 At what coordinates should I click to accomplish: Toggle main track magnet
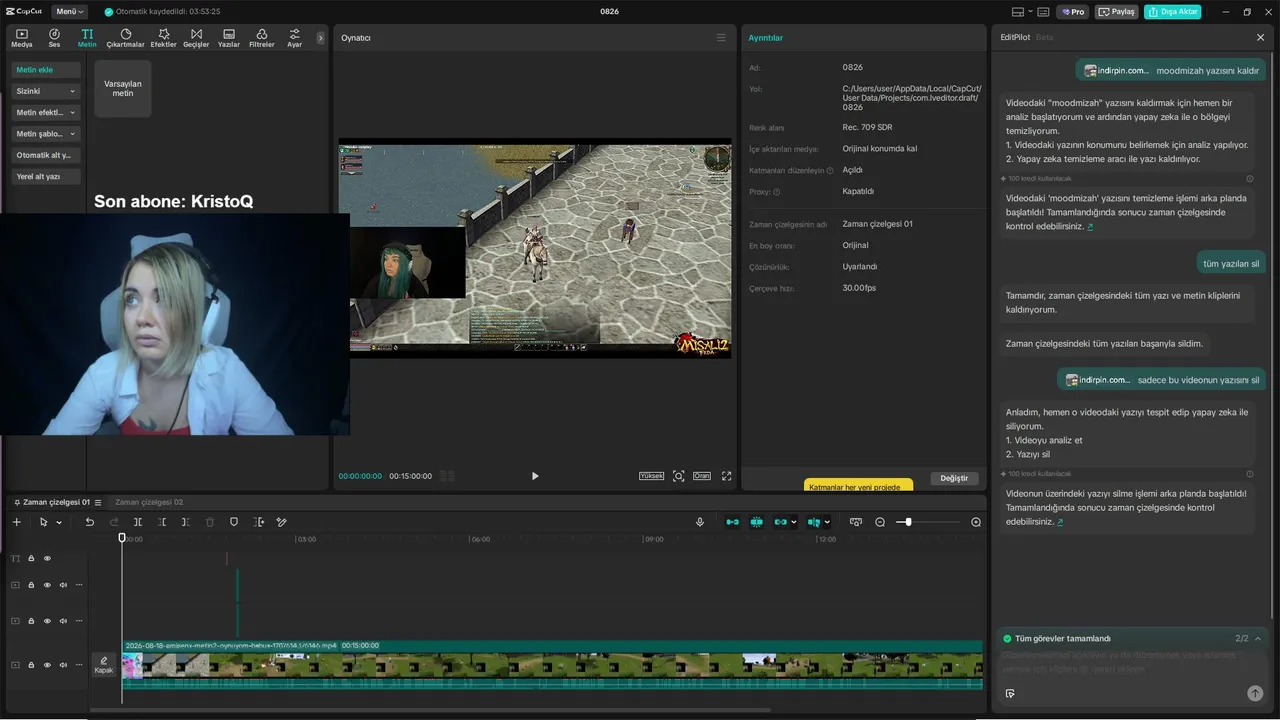pyautogui.click(x=733, y=522)
